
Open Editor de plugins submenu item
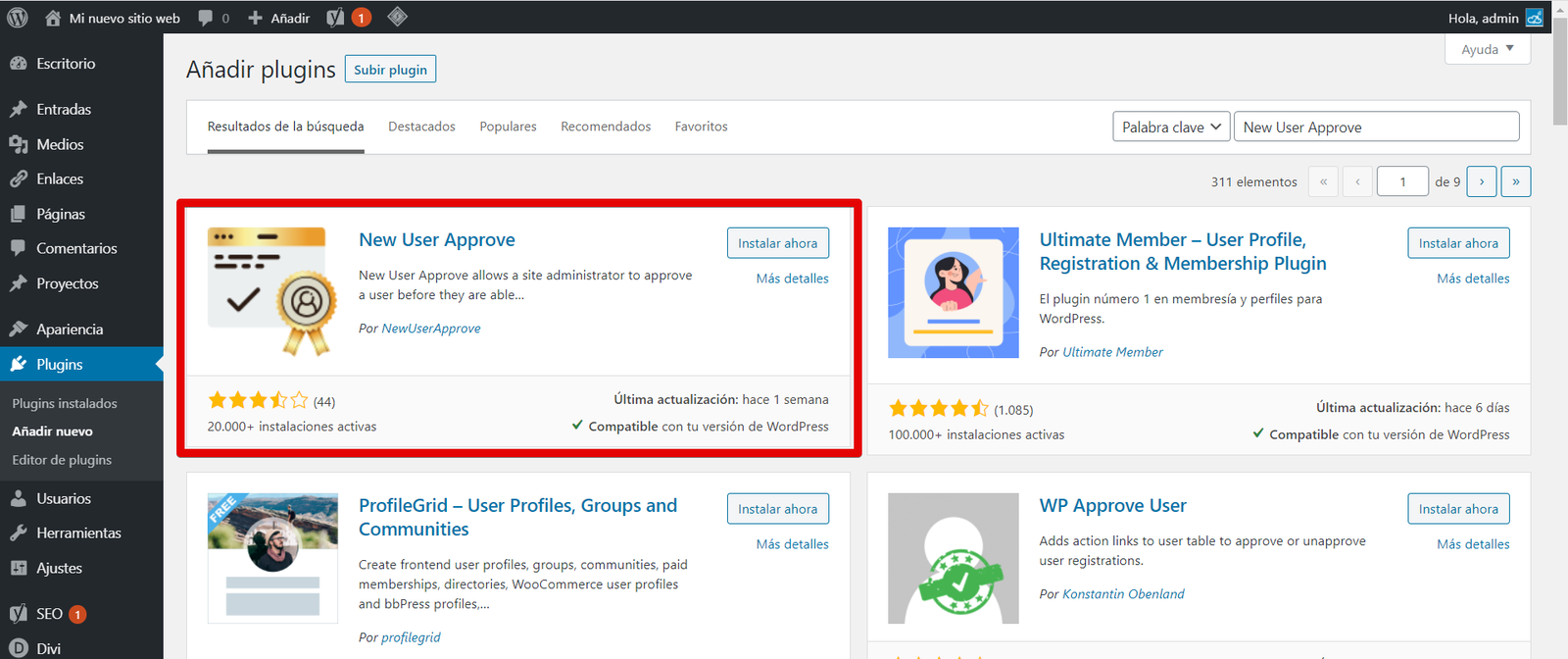pyautogui.click(x=62, y=460)
